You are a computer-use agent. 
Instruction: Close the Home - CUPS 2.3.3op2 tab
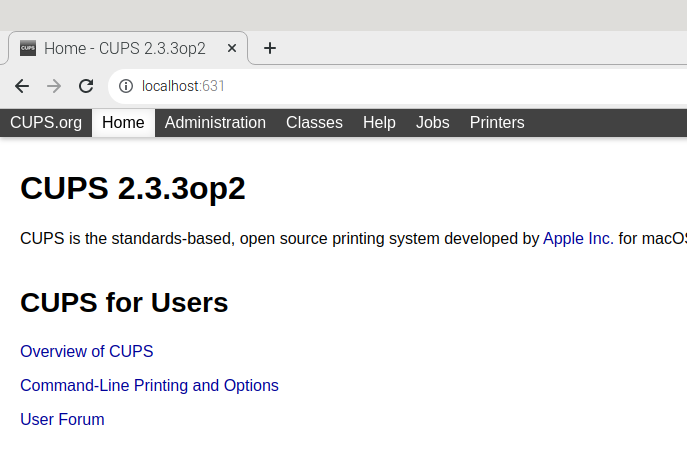point(232,48)
